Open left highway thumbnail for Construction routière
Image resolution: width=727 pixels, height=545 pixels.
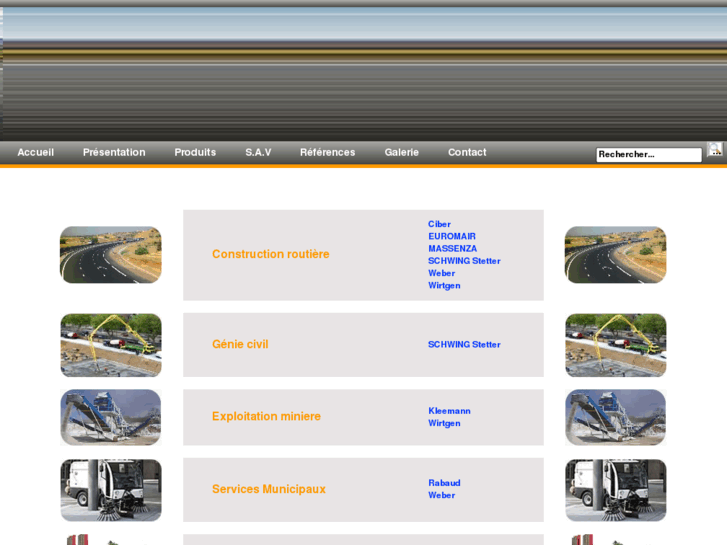click(x=111, y=255)
